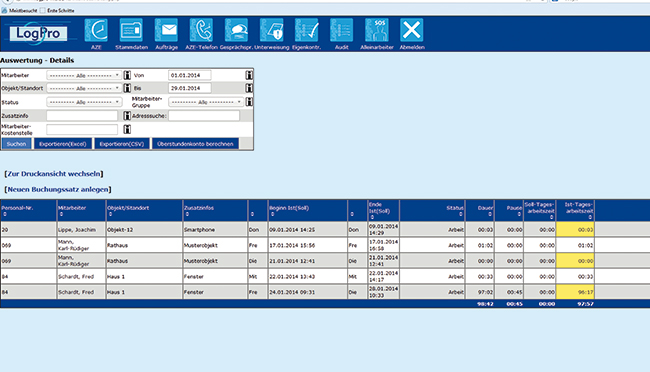This screenshot has width=650, height=372.
Task: Click the Abmelden X logout icon
Action: [412, 30]
